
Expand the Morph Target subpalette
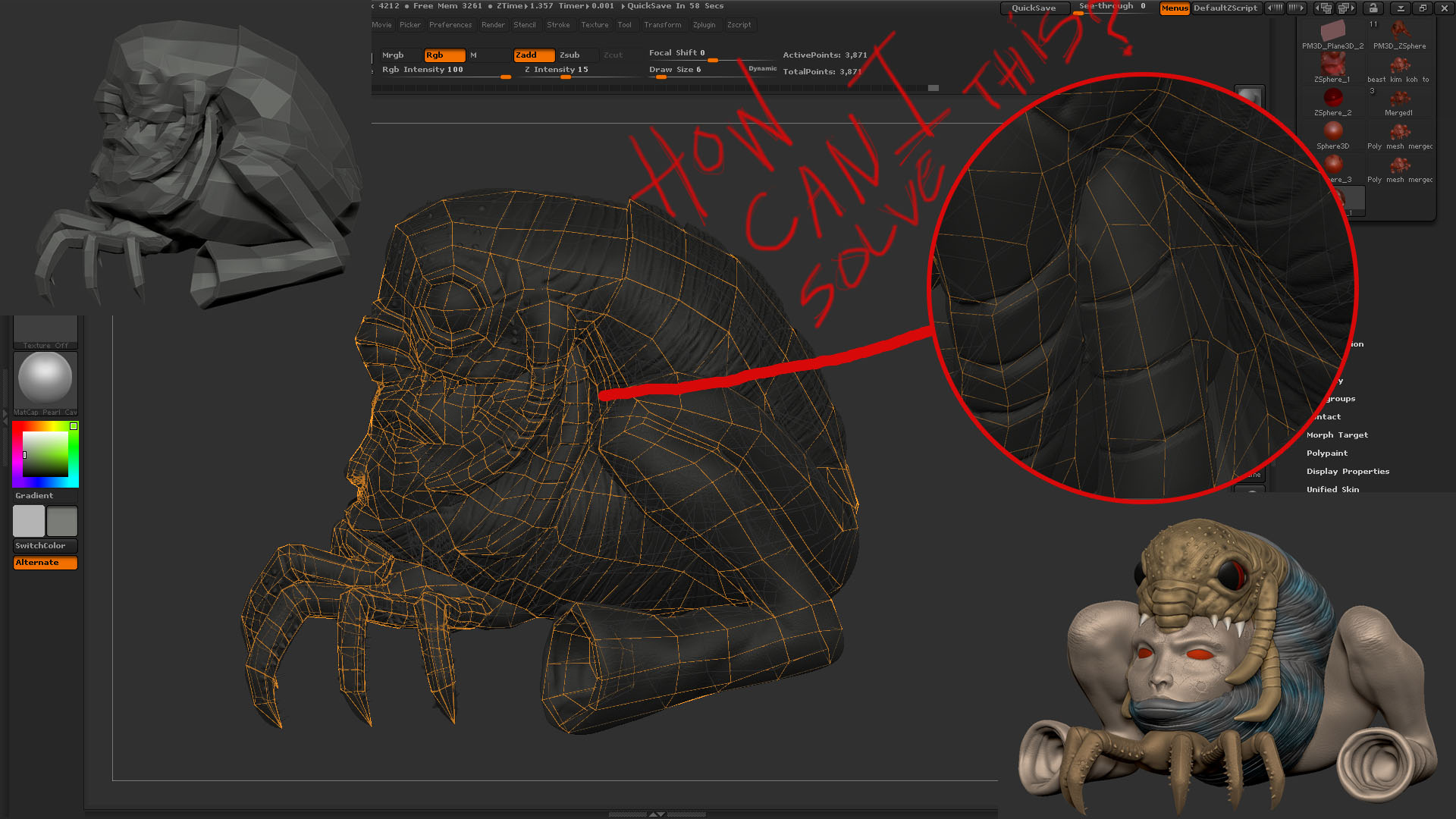(1337, 435)
